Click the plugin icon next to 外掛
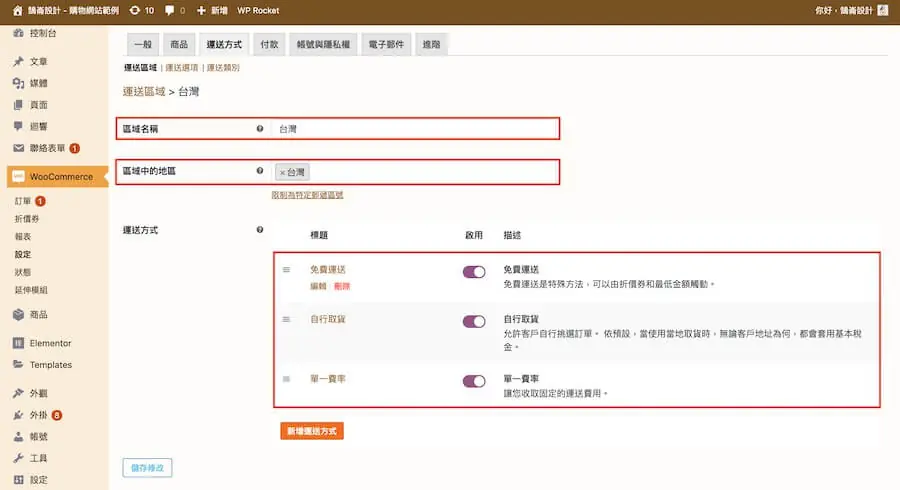The image size is (900, 490). pos(18,415)
